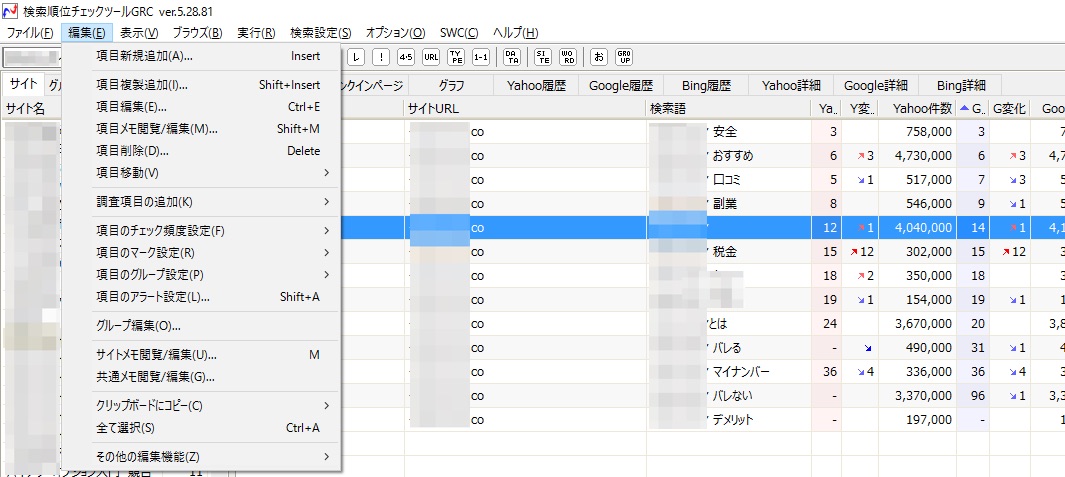Screen dimensions: 1065x477
Task: Expand クリップボードにコピー(C) submenu
Action: 202,406
